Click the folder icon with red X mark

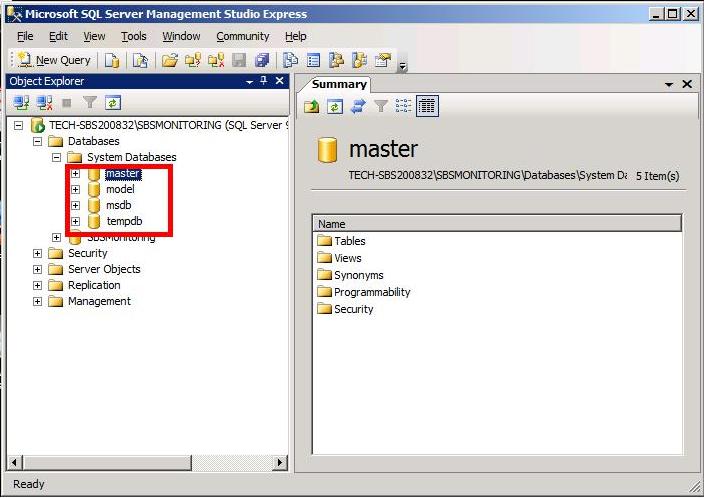pyautogui.click(x=216, y=60)
